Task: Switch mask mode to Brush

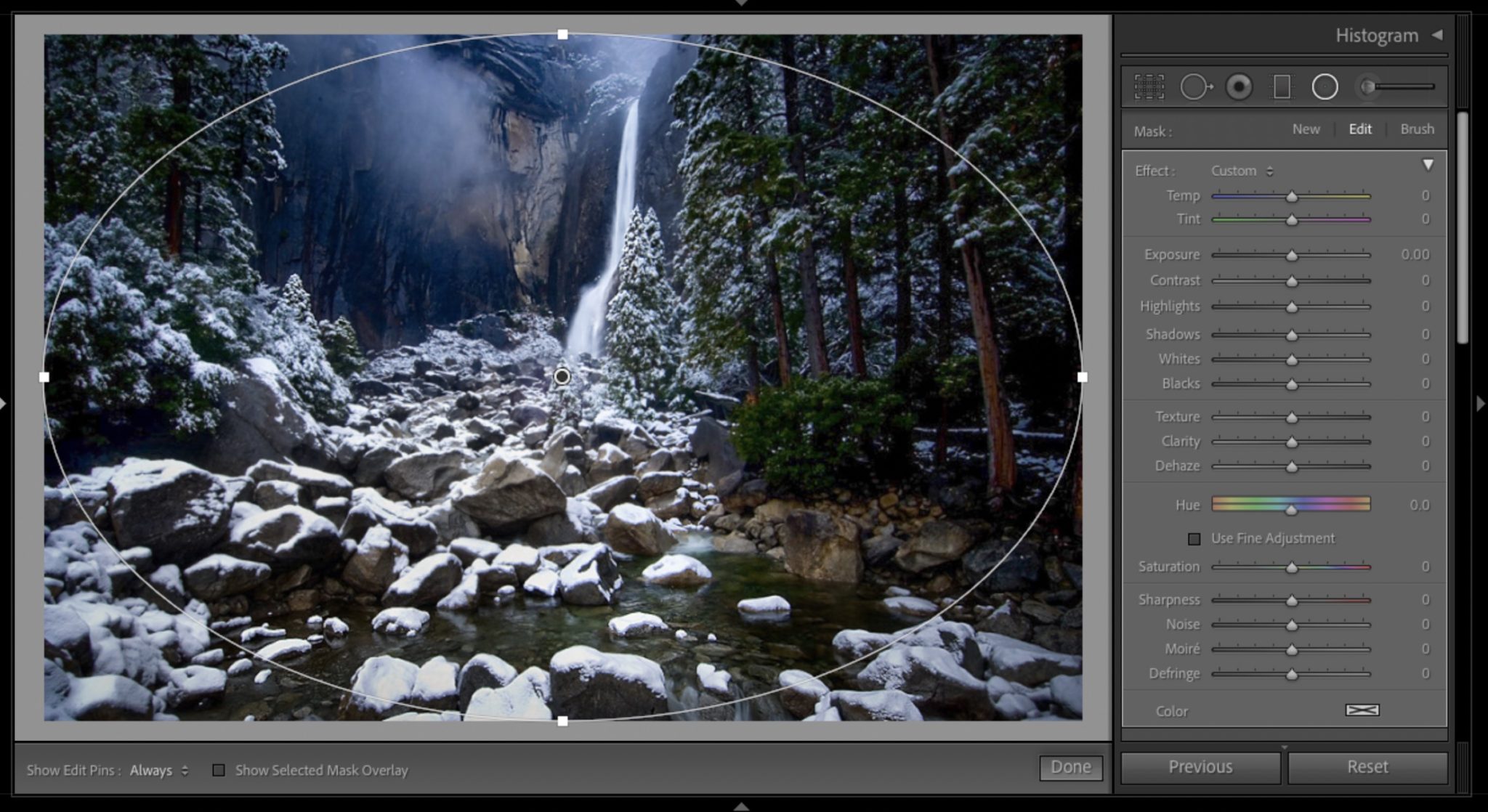Action: coord(1418,129)
